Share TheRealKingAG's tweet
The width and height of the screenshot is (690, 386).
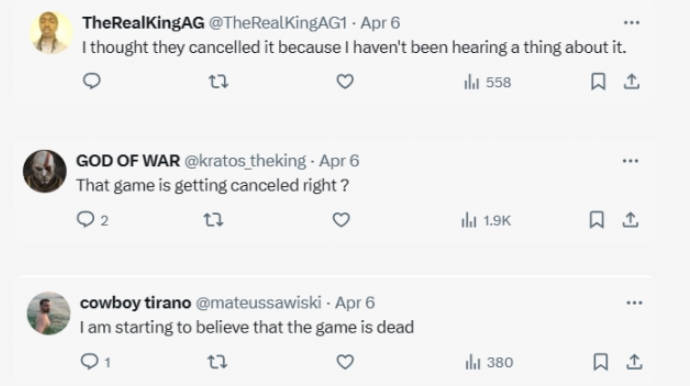point(631,81)
